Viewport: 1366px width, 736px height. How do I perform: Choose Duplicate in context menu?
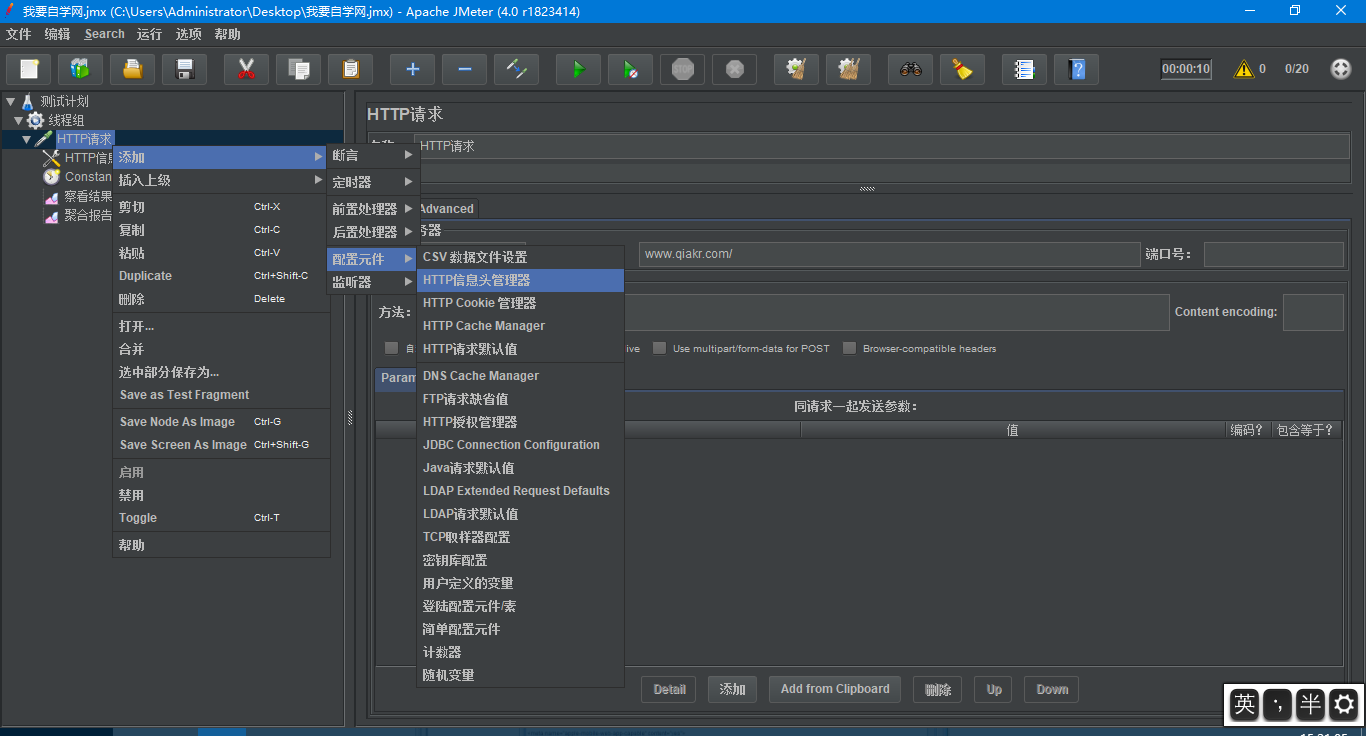tap(220, 276)
